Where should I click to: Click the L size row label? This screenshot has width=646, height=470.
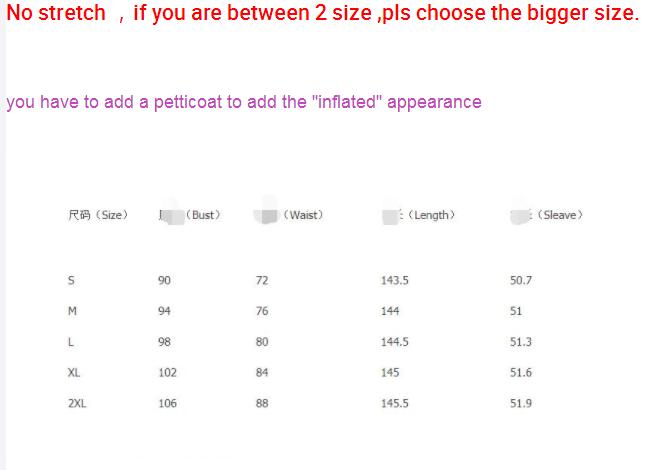[x=71, y=342]
